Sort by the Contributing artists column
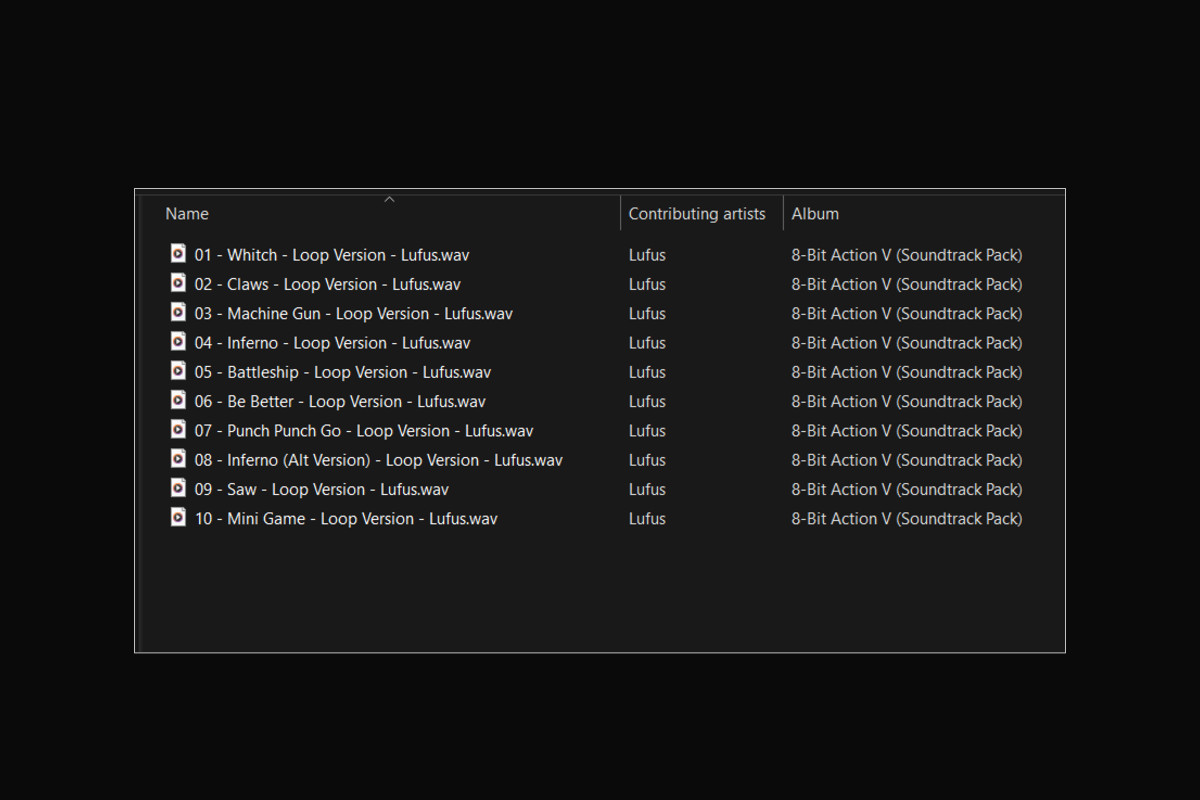Image resolution: width=1200 pixels, height=800 pixels. [x=697, y=214]
